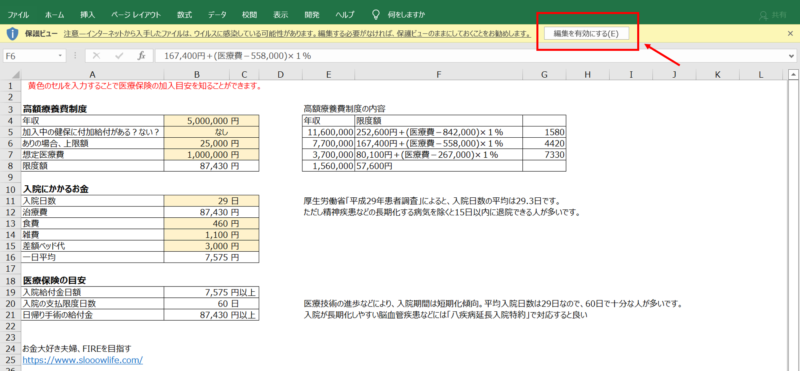
Task: Select the お金大好き夫婦、FIREを目指す cell
Action: 92,349
